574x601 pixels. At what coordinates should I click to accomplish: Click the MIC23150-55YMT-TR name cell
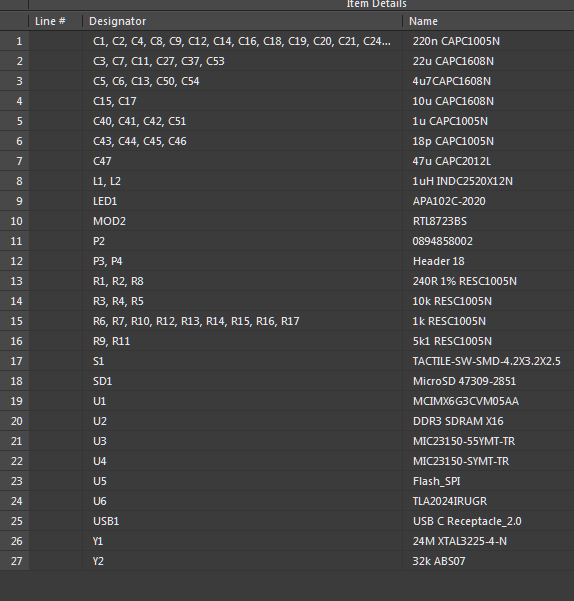click(489, 441)
